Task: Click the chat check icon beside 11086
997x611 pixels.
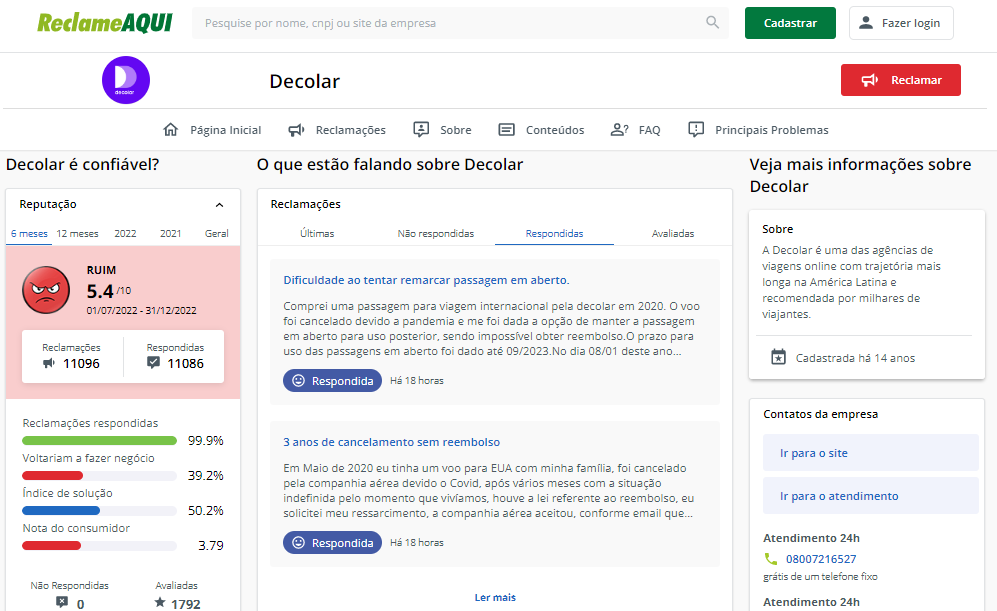Action: pyautogui.click(x=153, y=362)
